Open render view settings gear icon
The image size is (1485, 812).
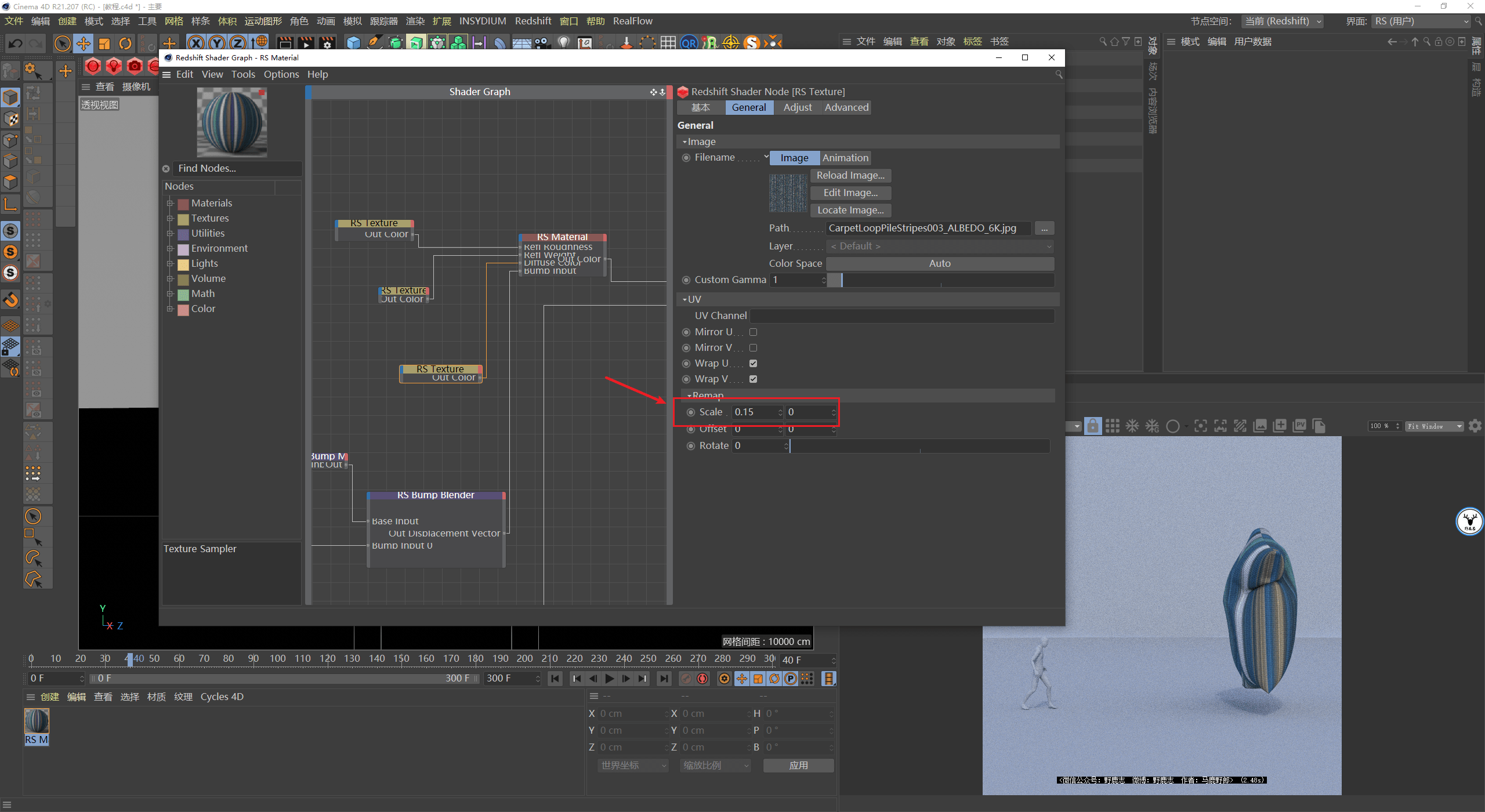(x=1475, y=426)
